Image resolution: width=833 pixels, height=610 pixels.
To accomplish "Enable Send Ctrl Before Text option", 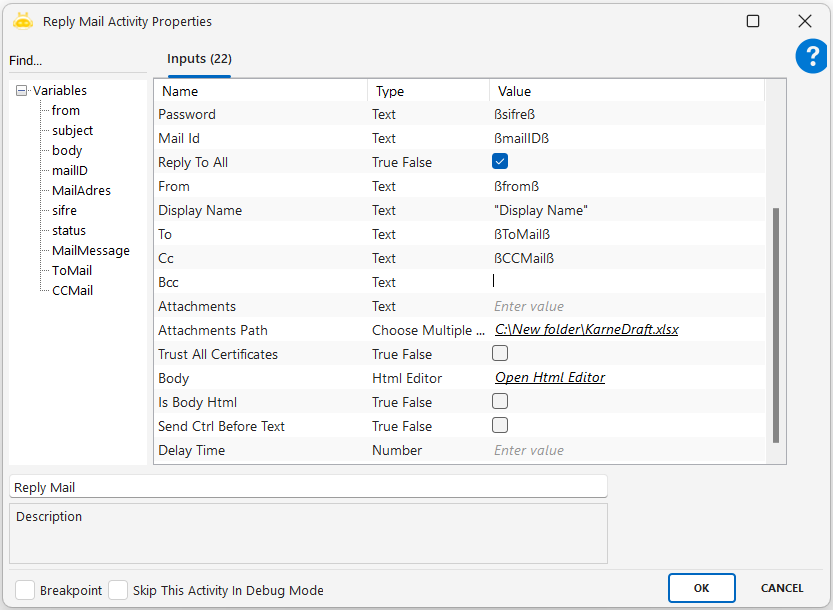I will [500, 426].
